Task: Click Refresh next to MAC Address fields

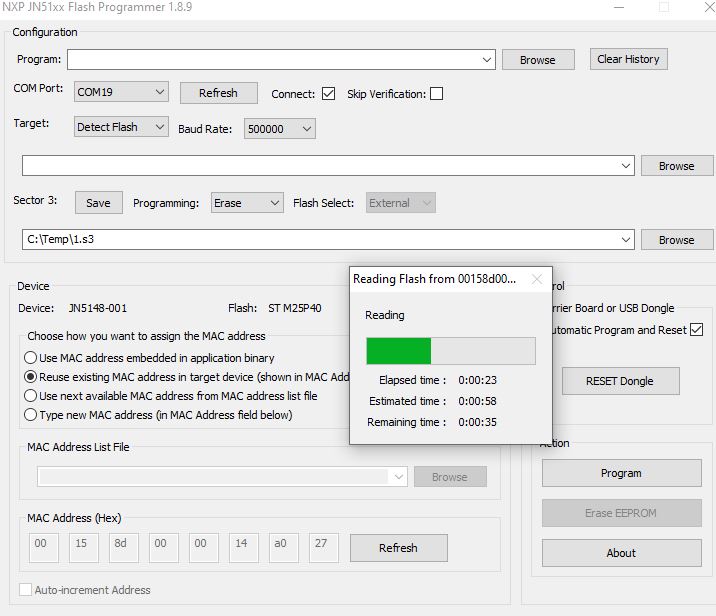Action: pos(399,548)
